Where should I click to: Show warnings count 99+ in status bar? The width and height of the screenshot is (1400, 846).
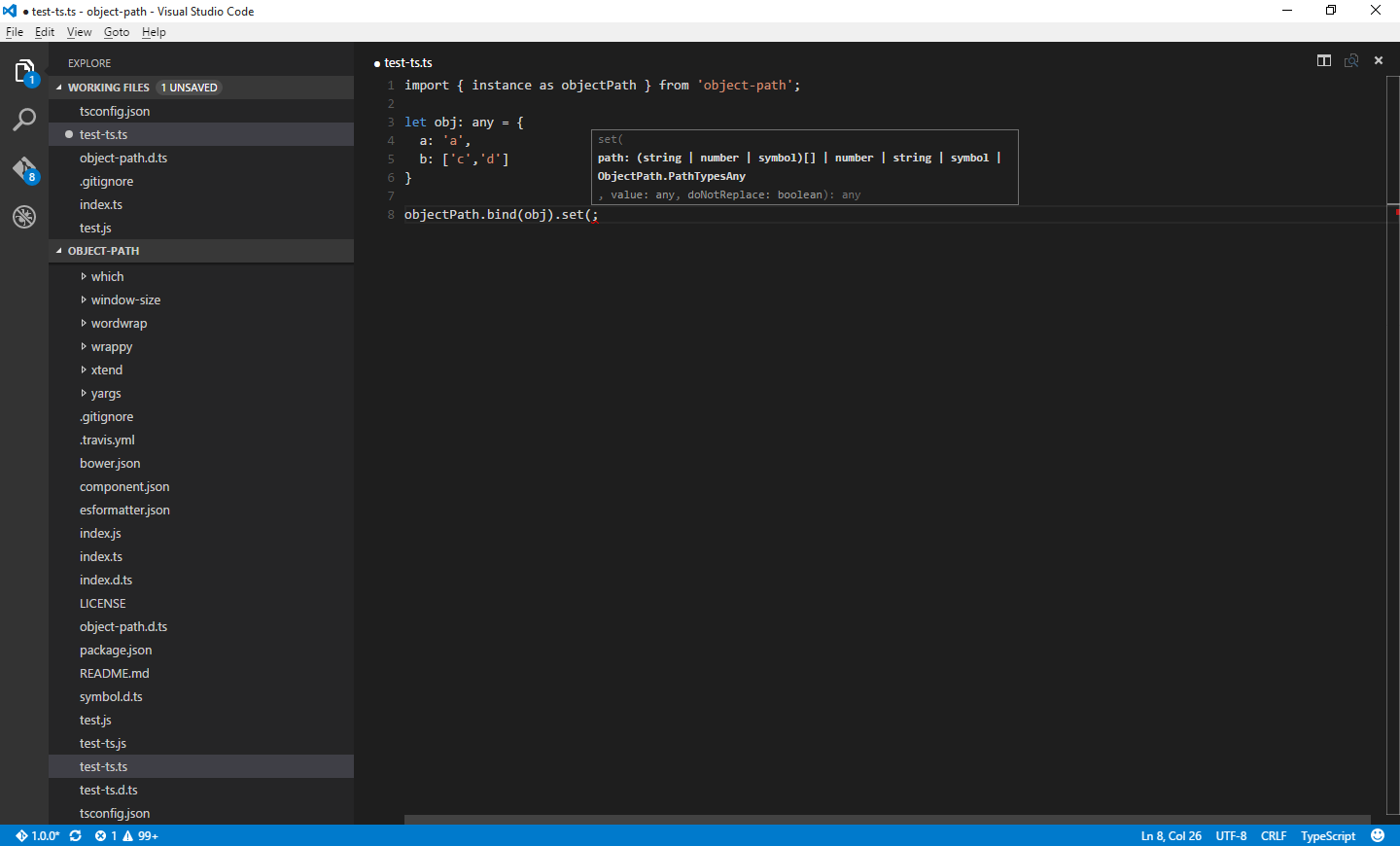coord(140,835)
